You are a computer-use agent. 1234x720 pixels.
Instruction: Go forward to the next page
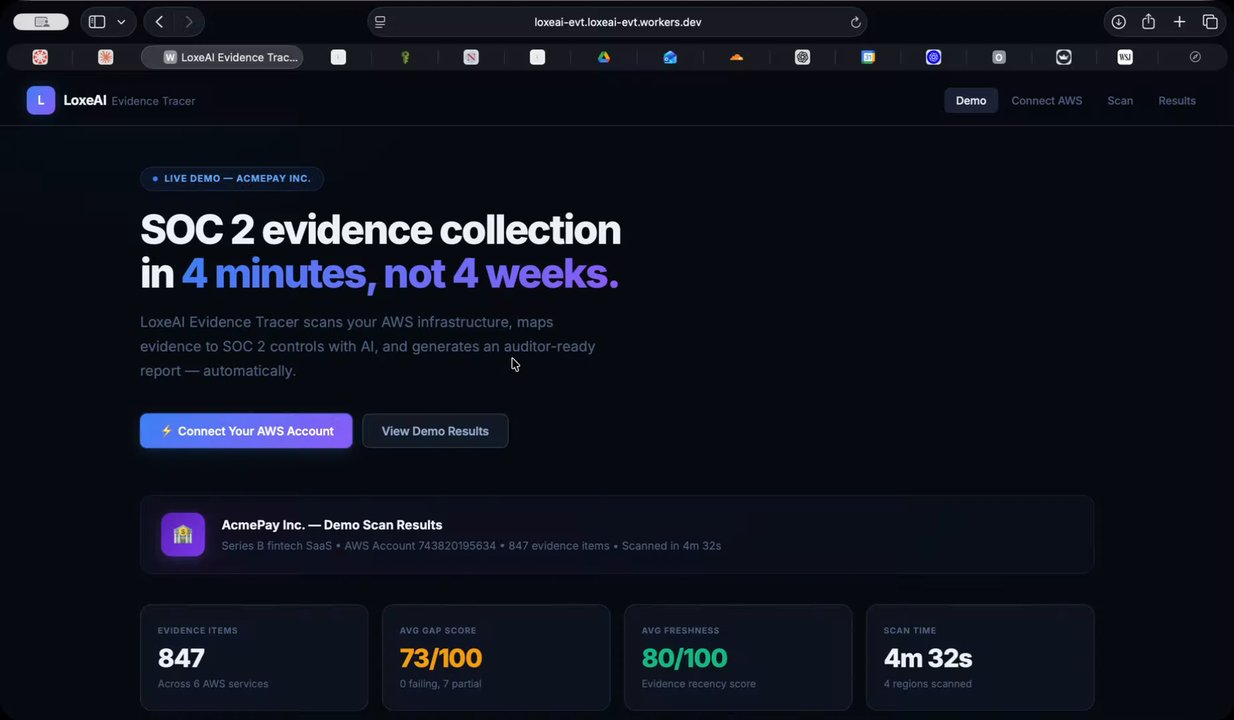click(189, 22)
